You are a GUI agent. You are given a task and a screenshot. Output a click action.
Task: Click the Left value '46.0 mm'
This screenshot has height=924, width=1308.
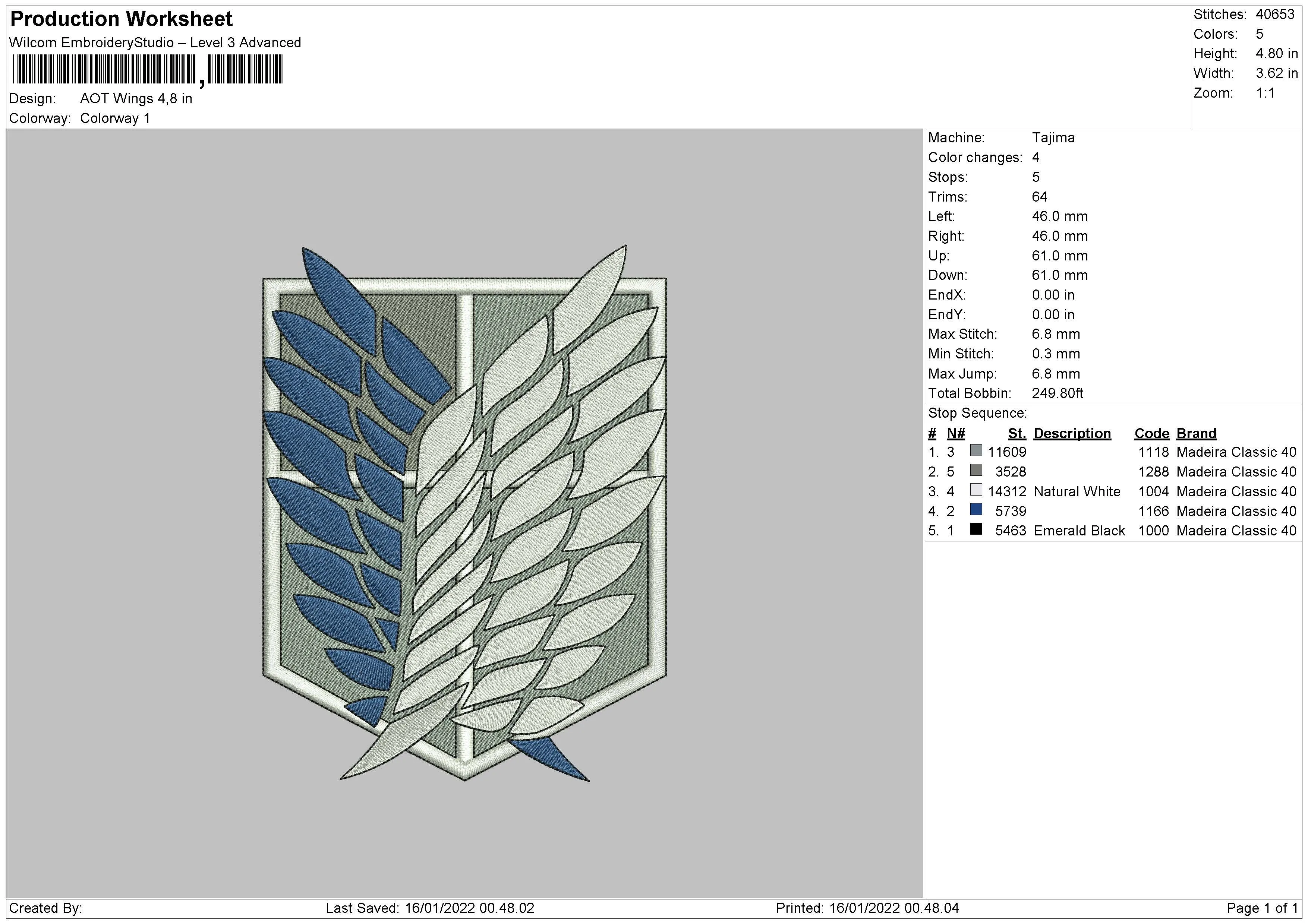pyautogui.click(x=1060, y=216)
